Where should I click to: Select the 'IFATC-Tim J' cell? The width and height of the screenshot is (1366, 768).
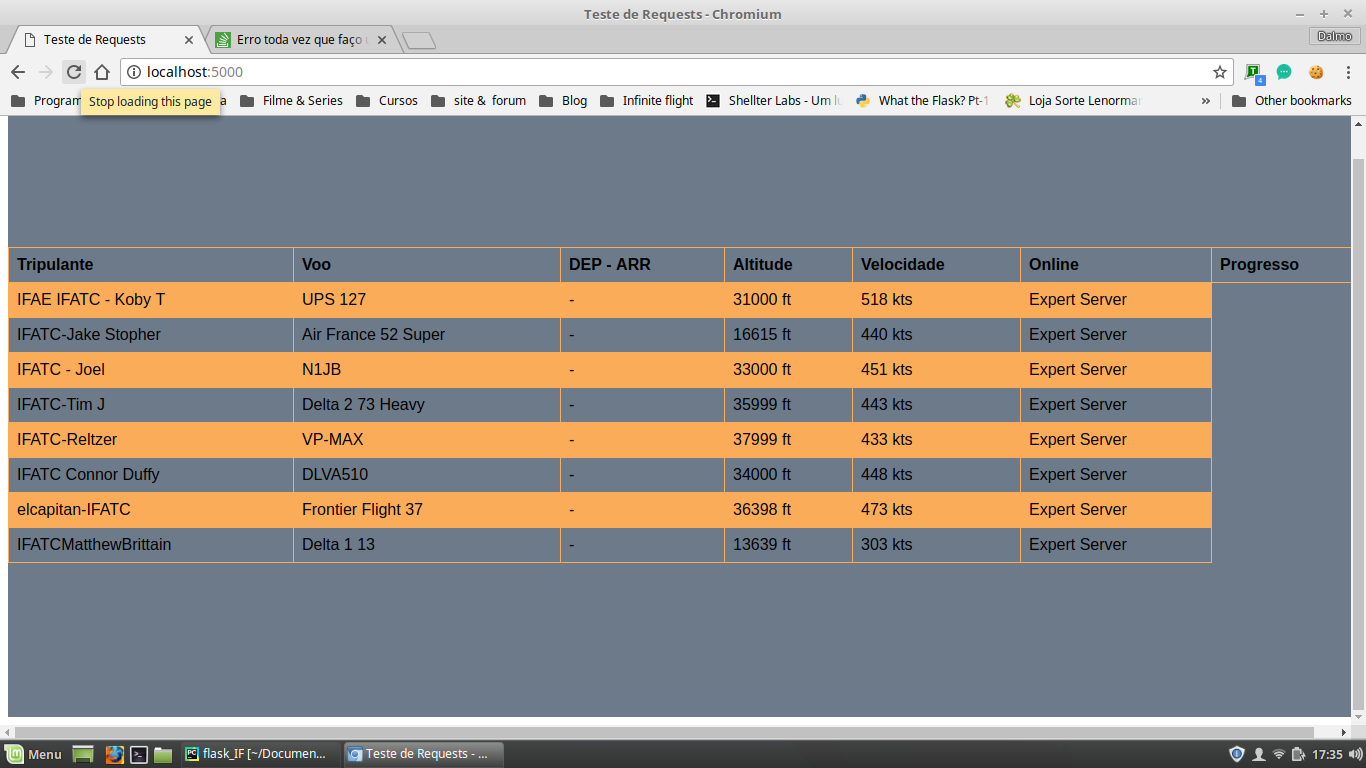click(151, 405)
